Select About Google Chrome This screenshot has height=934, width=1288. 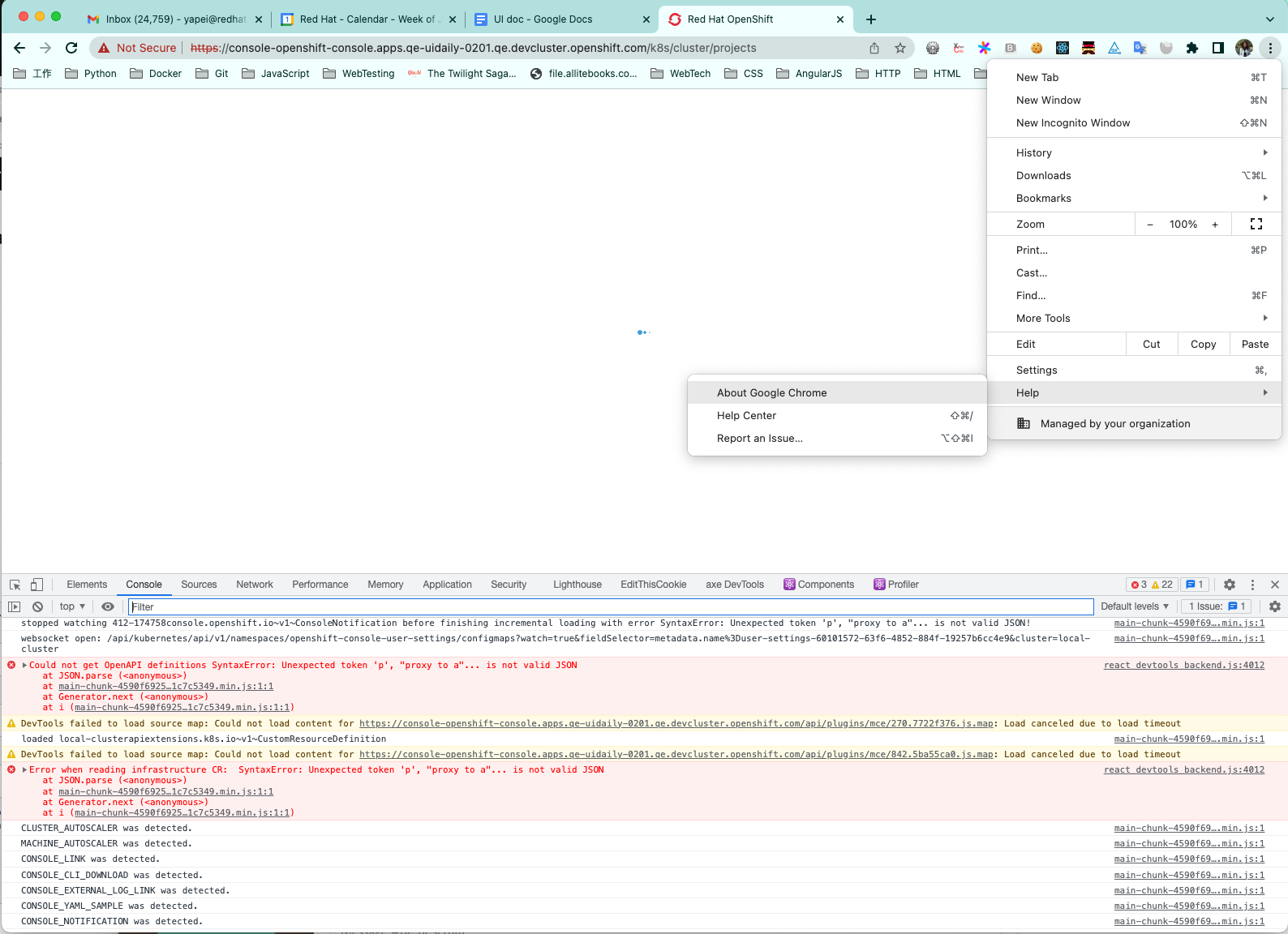click(837, 392)
